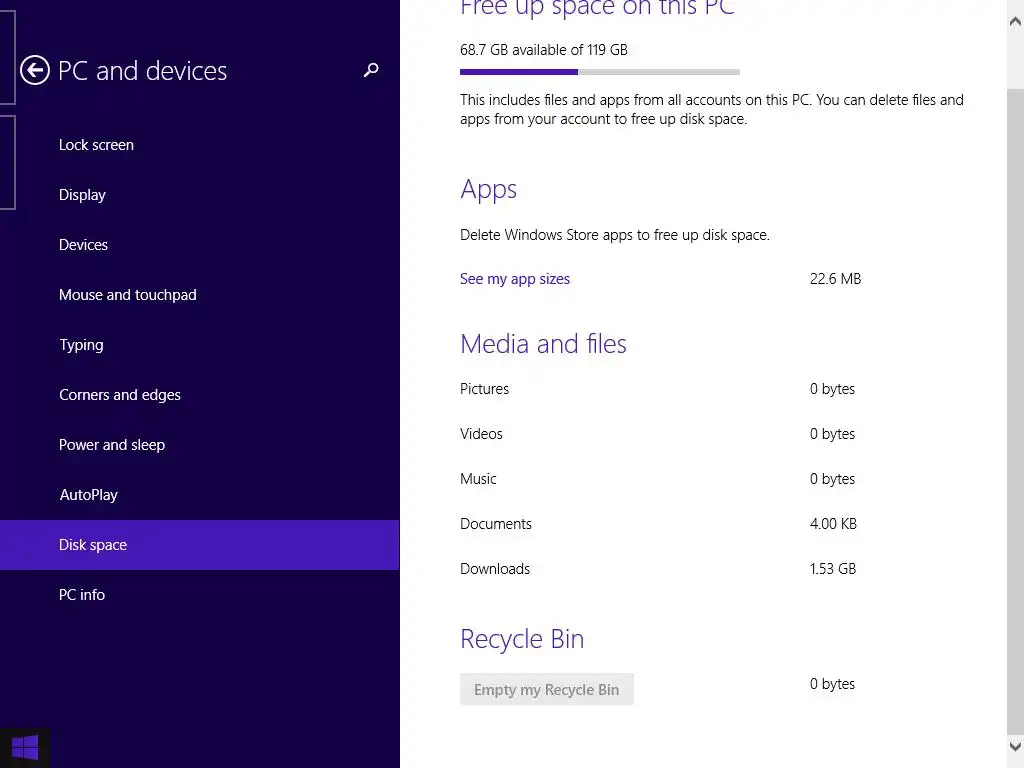Click the Empty my Recycle Bin button
This screenshot has width=1024, height=768.
tap(547, 689)
